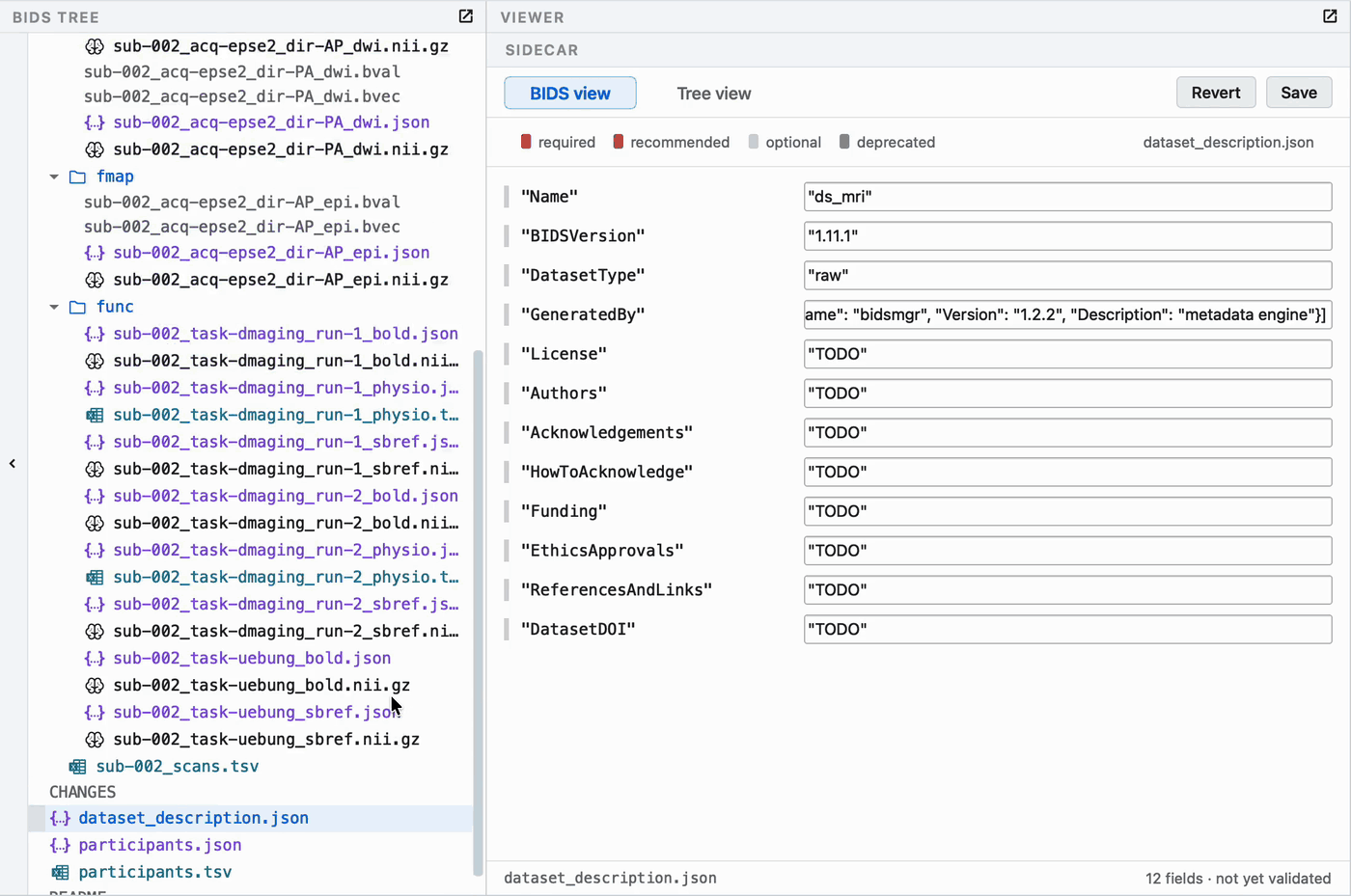
Task: Click JSON icon of dataset_description.json
Action: pyautogui.click(x=60, y=818)
